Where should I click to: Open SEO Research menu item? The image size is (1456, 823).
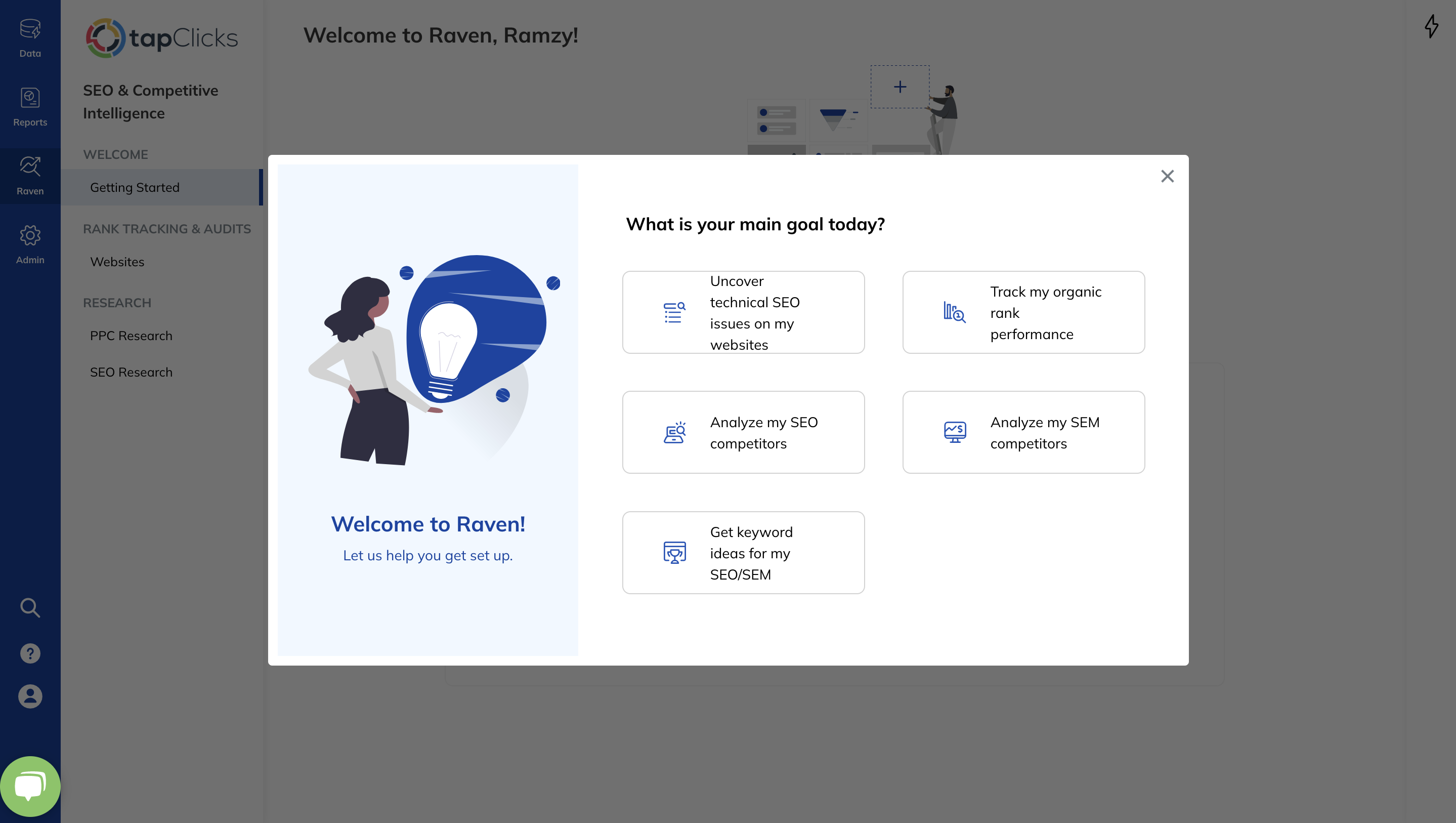click(131, 372)
